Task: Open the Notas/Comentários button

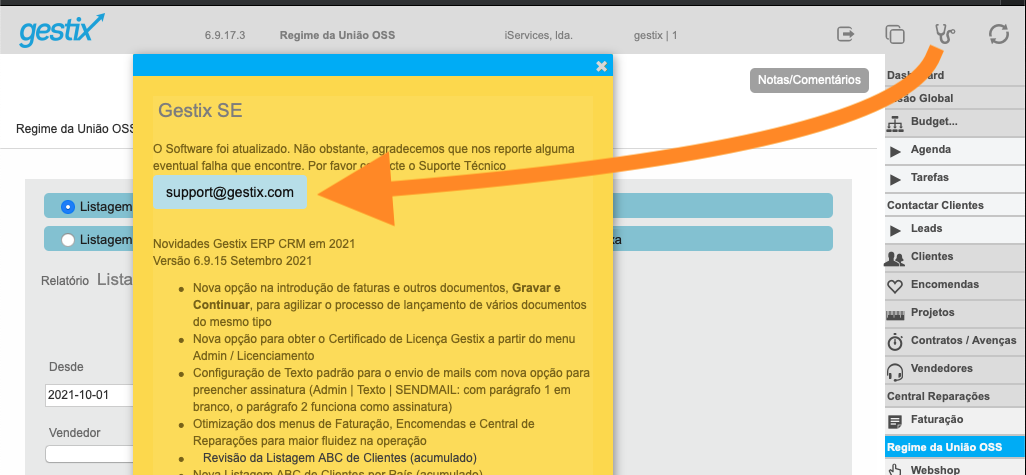Action: pos(809,80)
